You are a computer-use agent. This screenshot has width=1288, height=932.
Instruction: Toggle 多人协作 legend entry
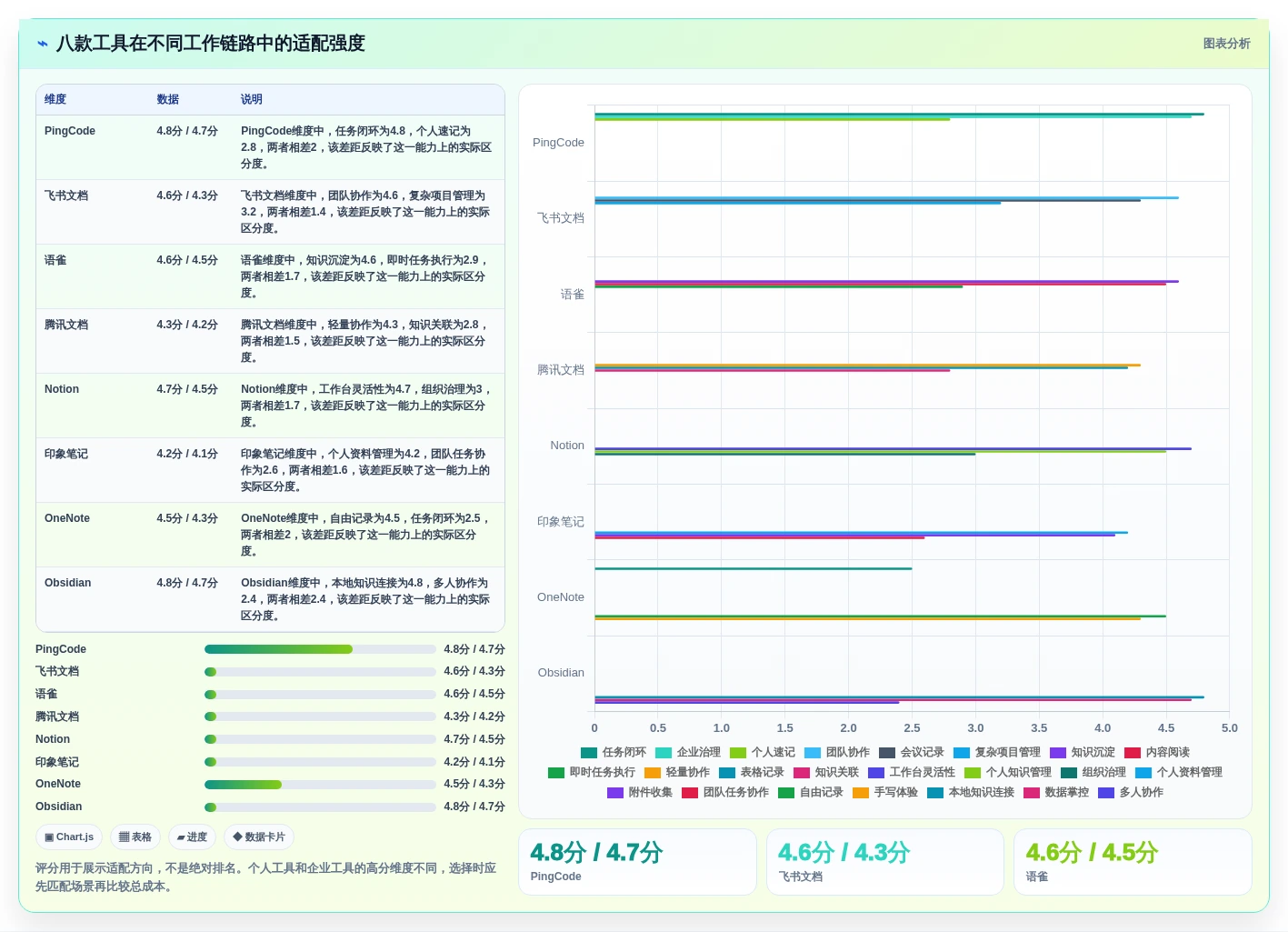point(1131,793)
